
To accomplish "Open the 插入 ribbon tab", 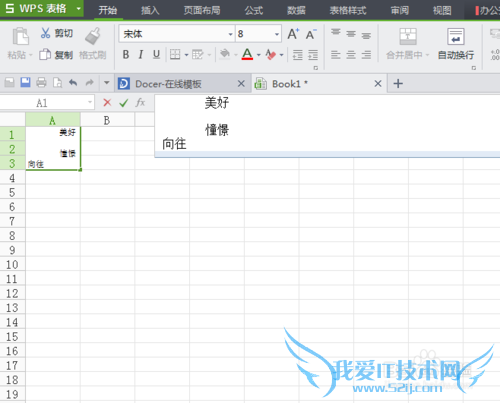I will pos(150,10).
